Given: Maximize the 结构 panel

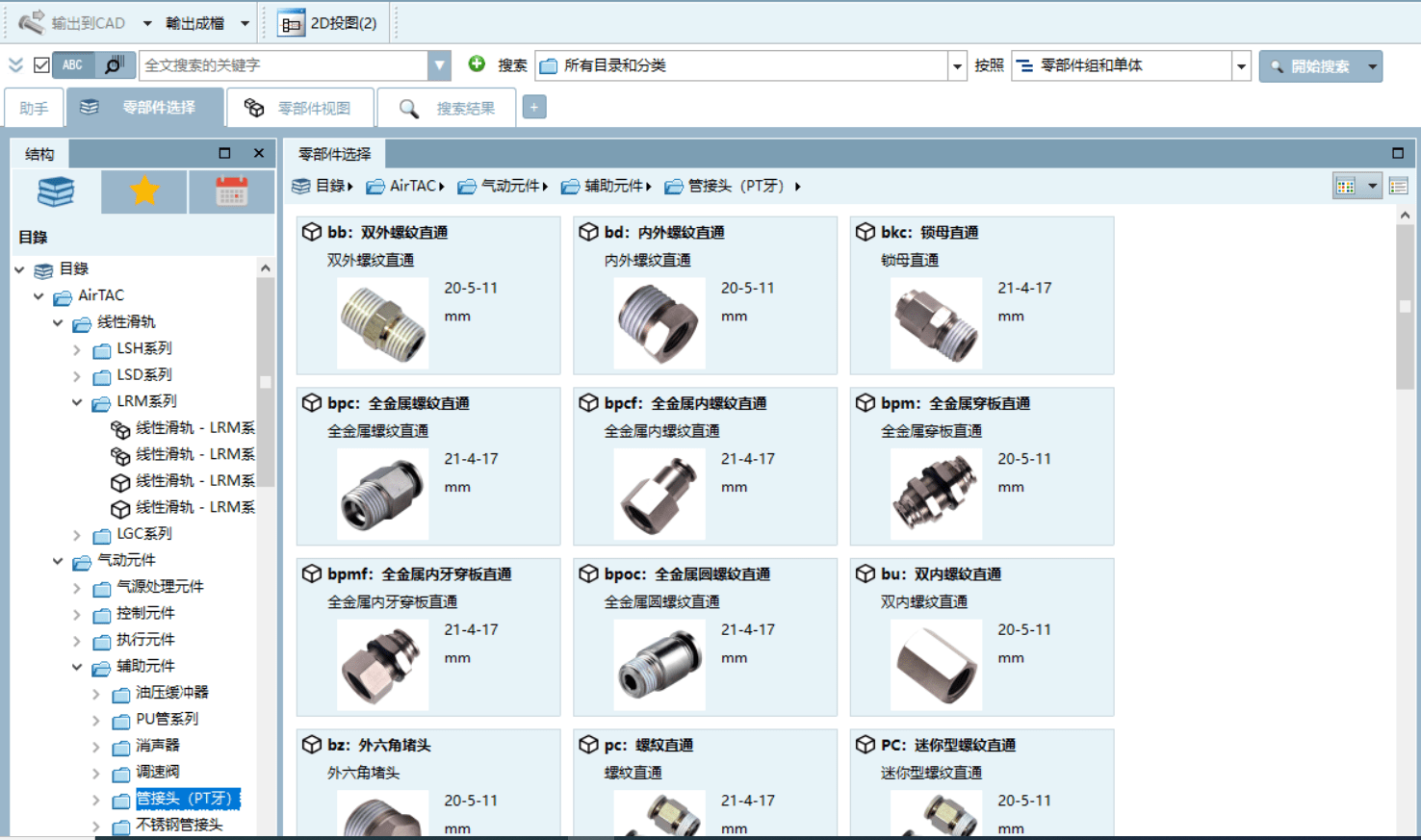Looking at the screenshot, I should 224,153.
